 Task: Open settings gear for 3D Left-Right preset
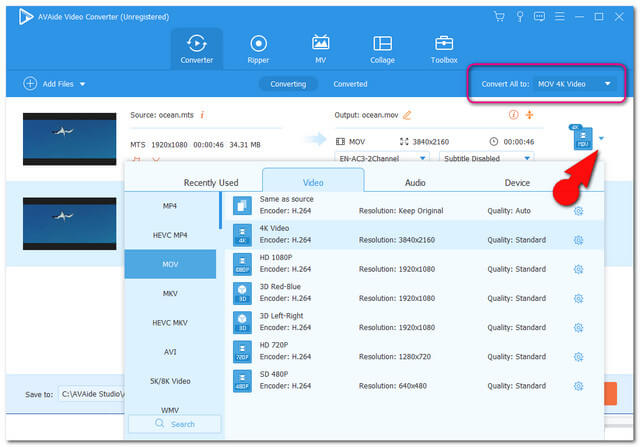pyautogui.click(x=578, y=327)
